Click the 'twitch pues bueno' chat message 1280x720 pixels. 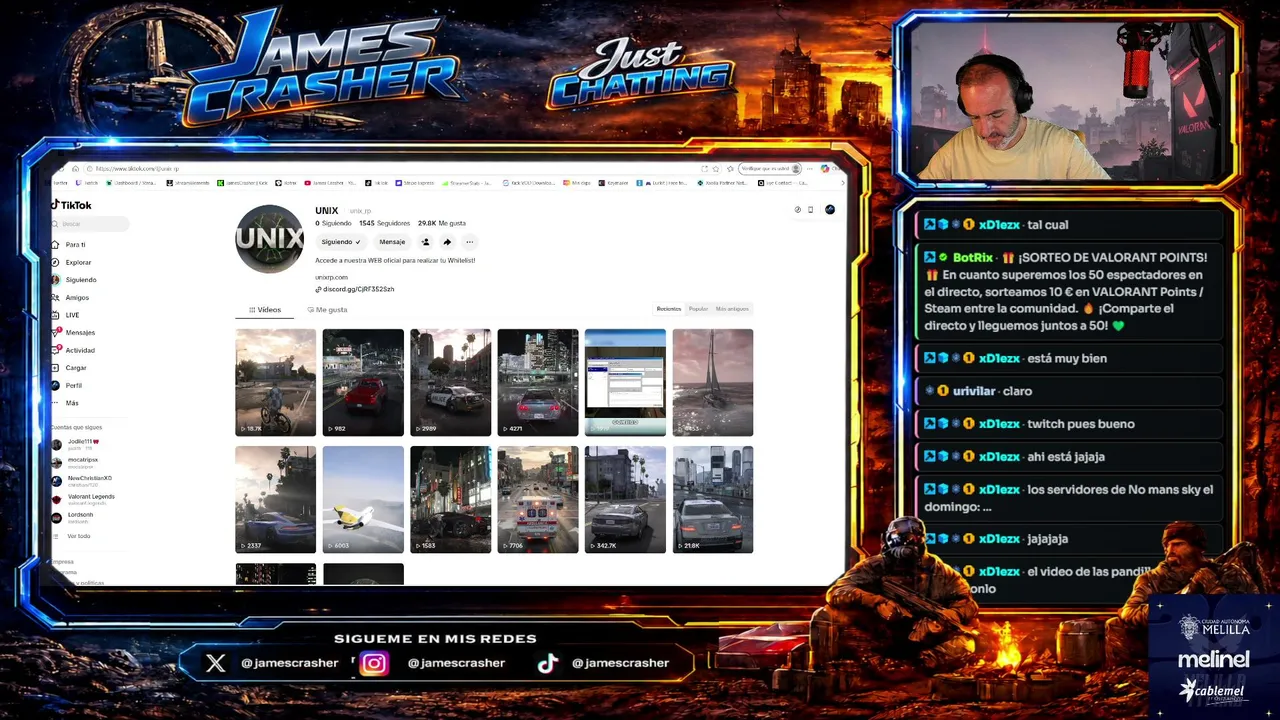(1068, 424)
